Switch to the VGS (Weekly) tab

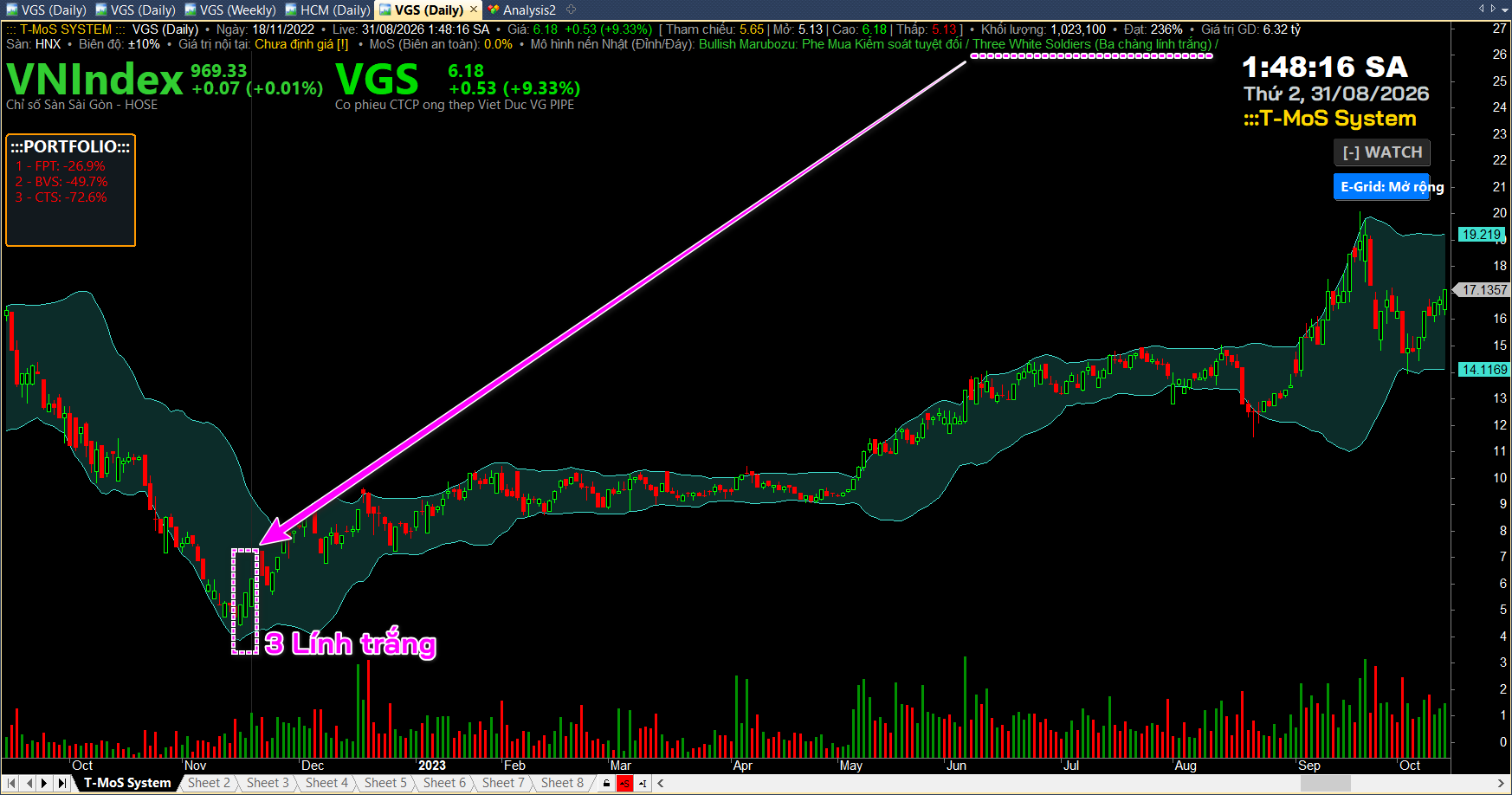229,10
